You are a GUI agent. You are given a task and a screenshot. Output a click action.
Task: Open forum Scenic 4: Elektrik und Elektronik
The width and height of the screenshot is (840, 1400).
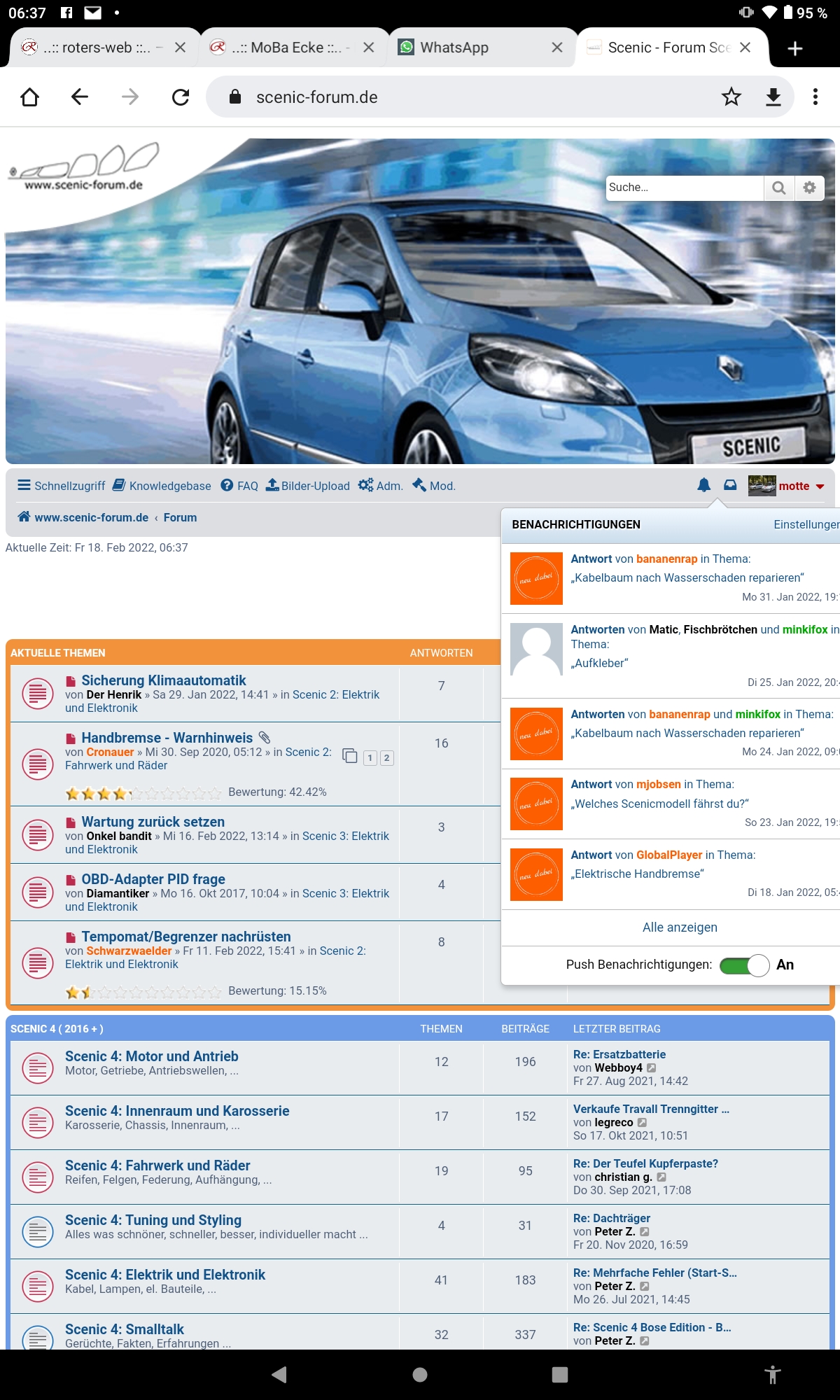point(165,1275)
